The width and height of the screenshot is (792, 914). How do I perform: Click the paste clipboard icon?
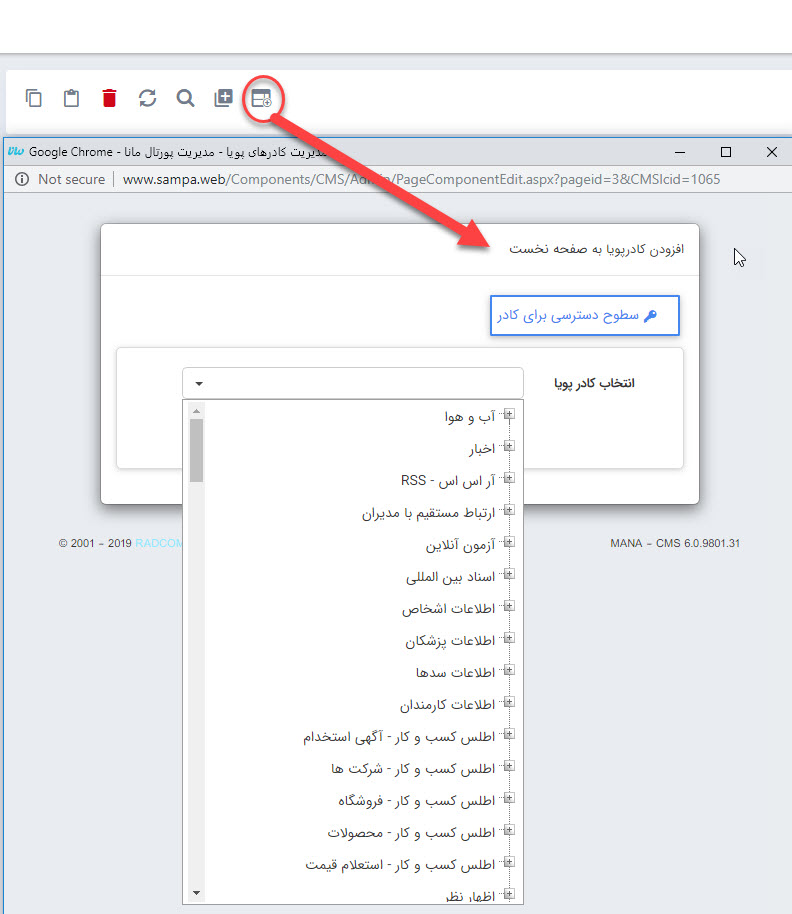(71, 98)
